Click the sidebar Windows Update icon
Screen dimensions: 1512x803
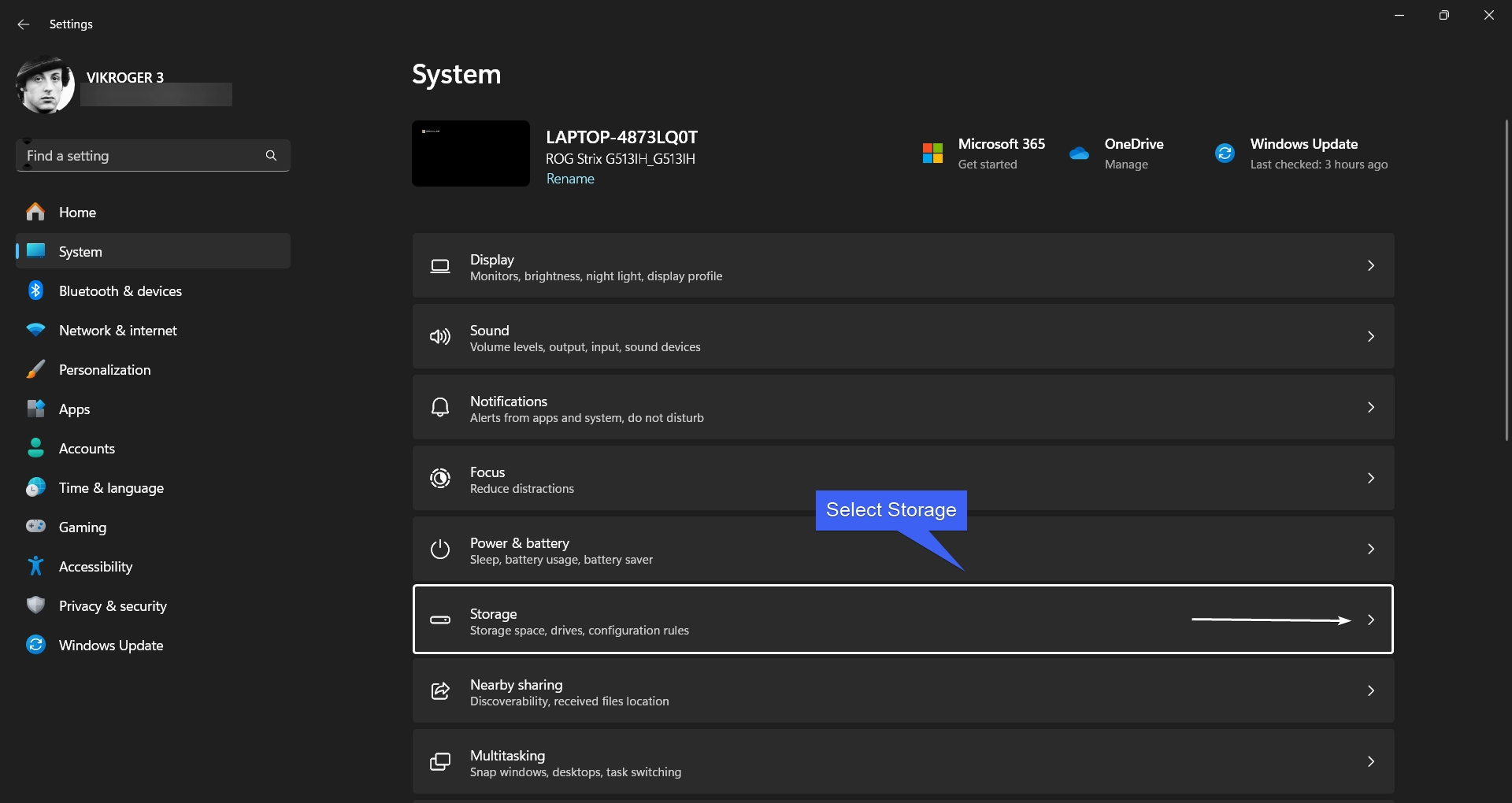(35, 645)
